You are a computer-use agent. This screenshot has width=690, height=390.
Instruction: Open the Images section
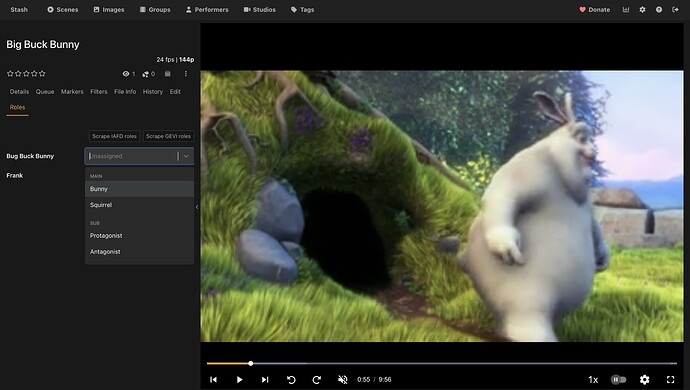click(109, 10)
